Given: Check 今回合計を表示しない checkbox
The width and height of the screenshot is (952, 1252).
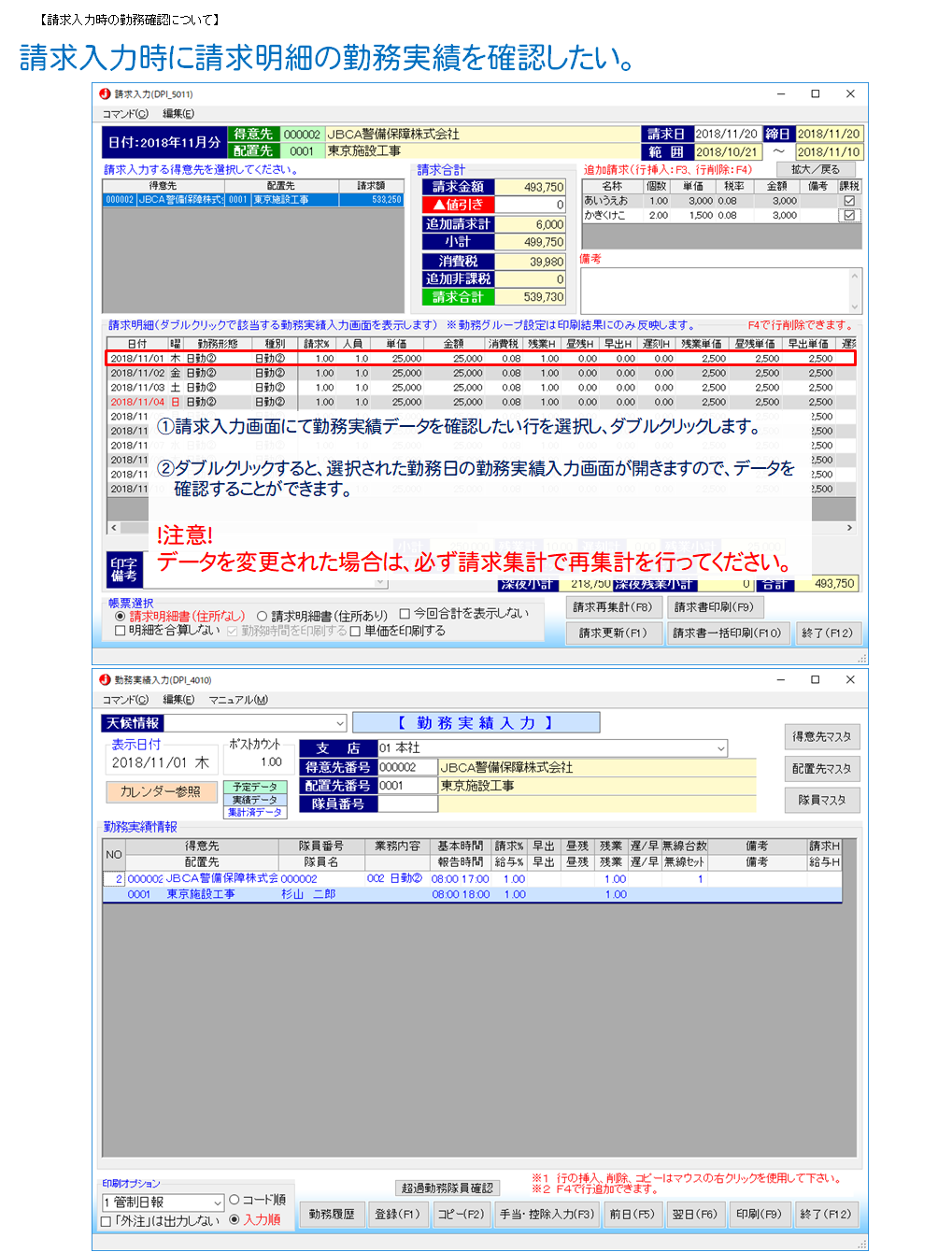Looking at the screenshot, I should pyautogui.click(x=405, y=614).
